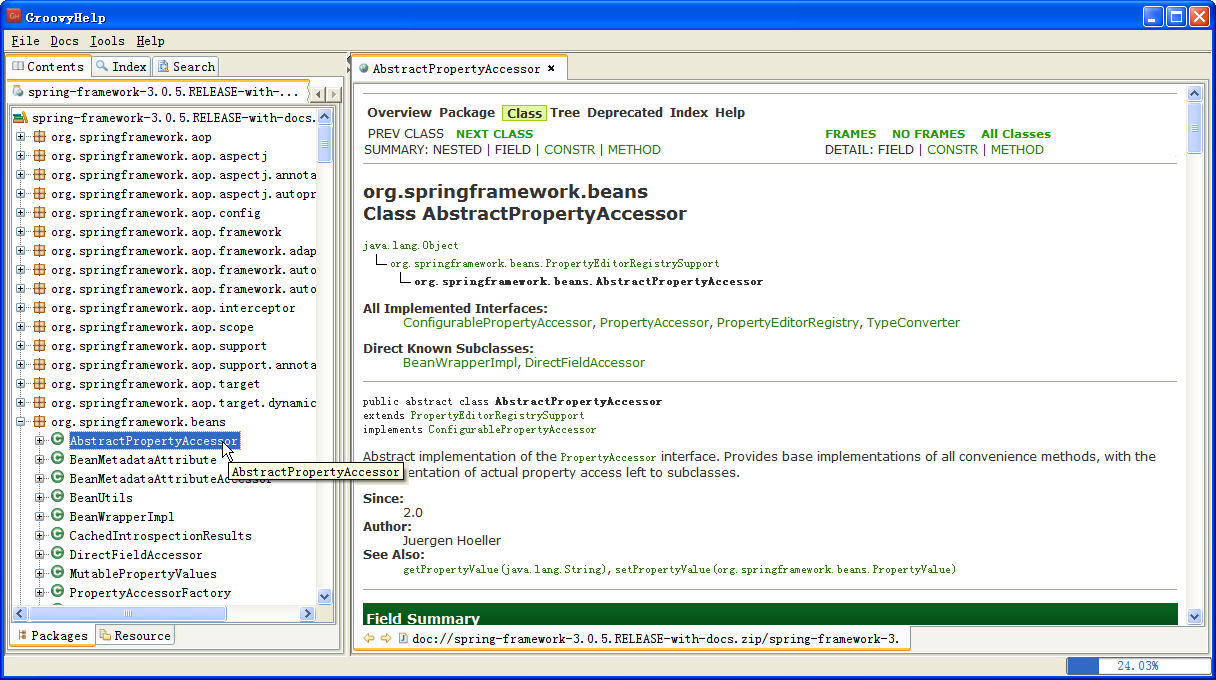Switch to the Resource tab

point(135,636)
